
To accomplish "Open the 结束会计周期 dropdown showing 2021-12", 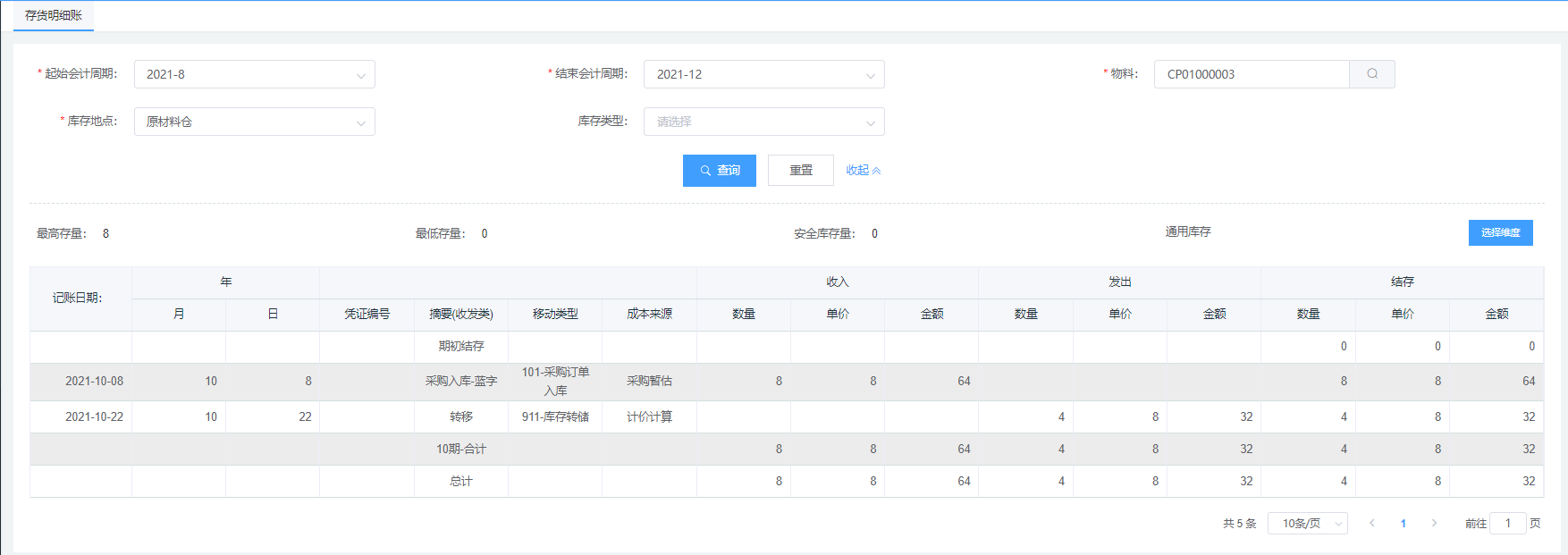I will click(x=763, y=74).
